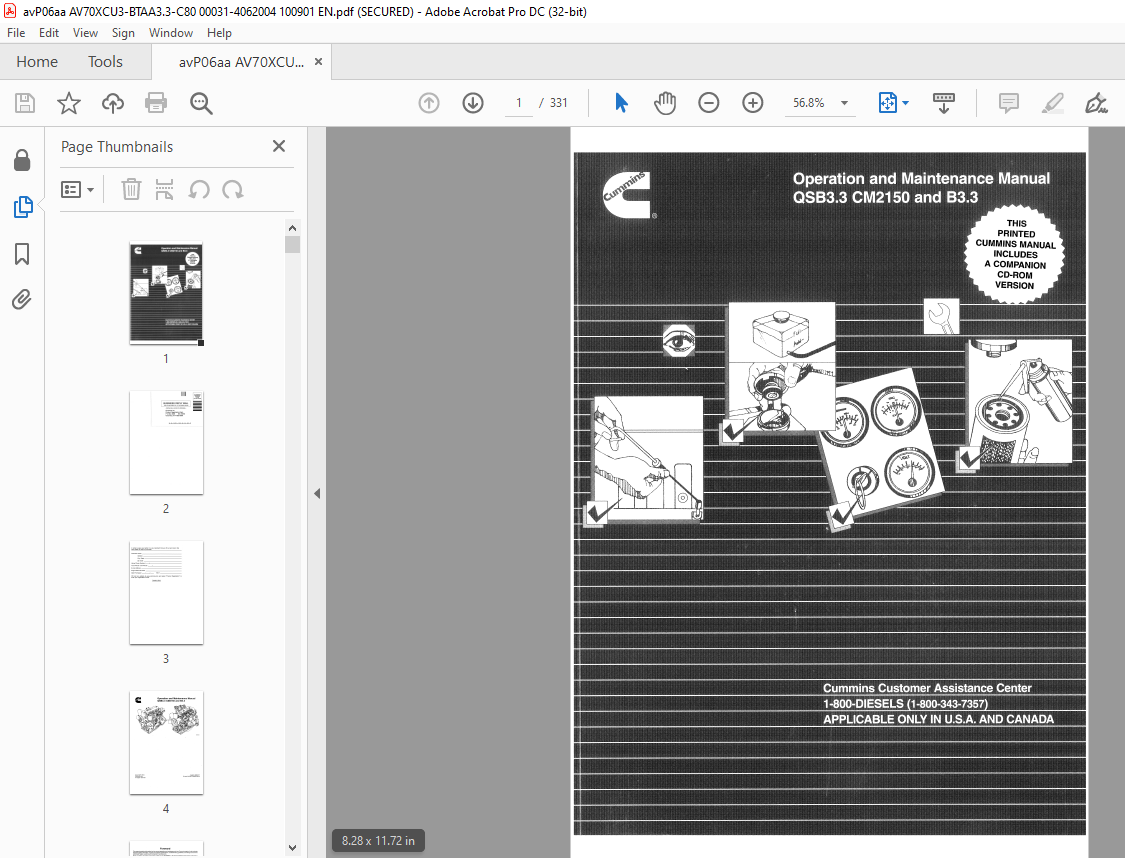Close the avP06aa document tab

click(x=319, y=62)
